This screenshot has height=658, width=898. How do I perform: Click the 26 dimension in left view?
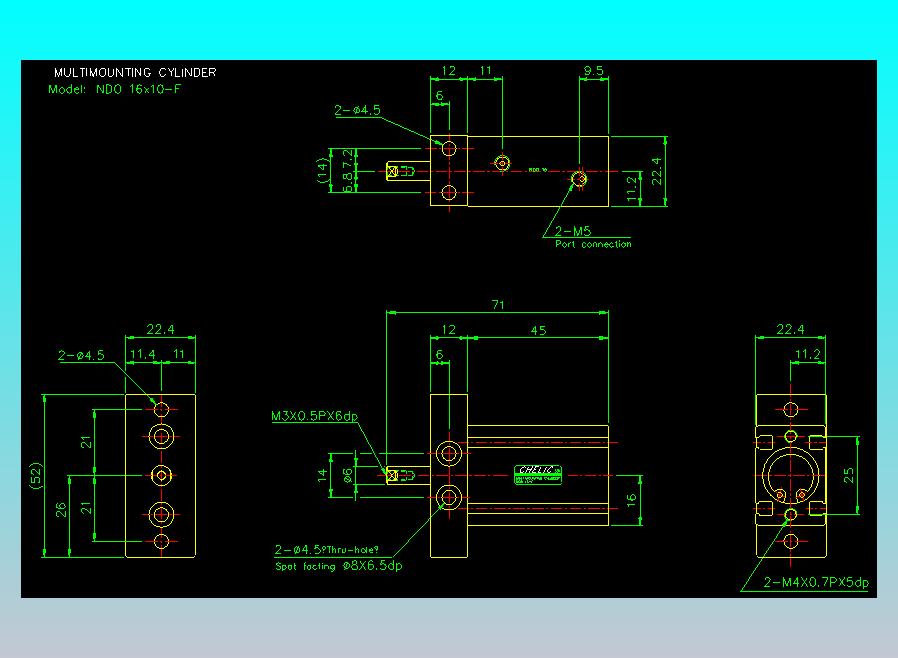(60, 510)
